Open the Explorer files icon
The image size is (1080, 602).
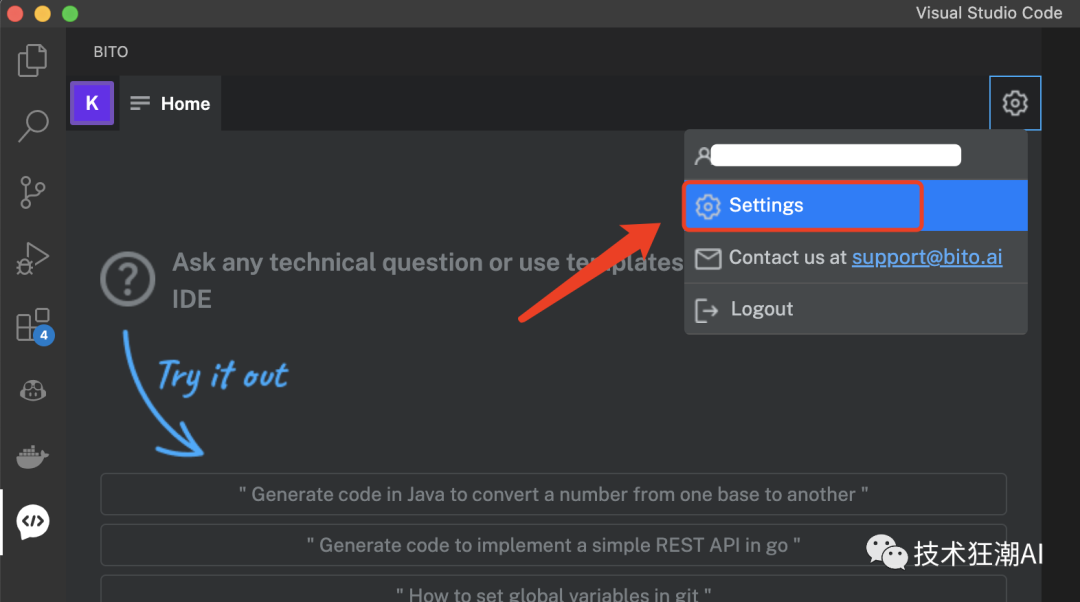coord(33,60)
